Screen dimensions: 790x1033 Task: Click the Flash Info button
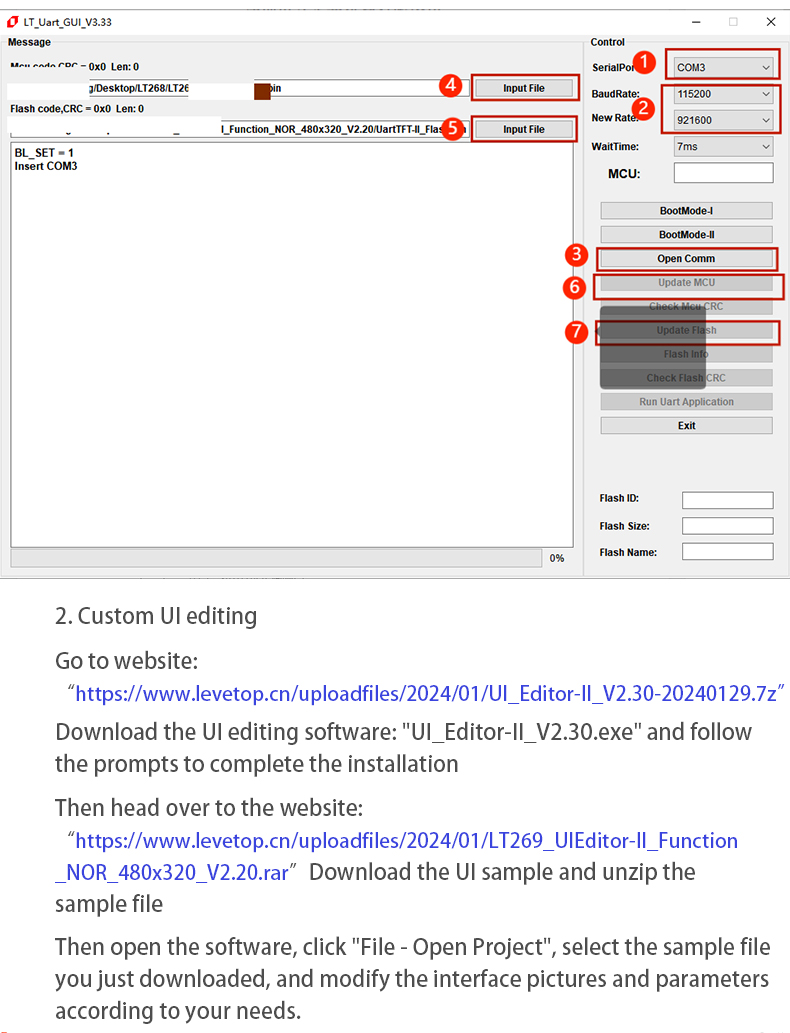tap(686, 354)
